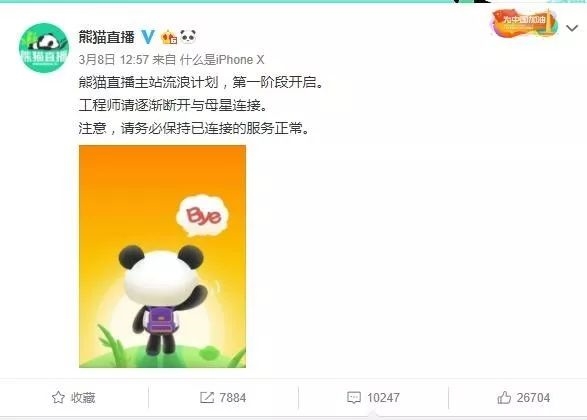
Task: Click like count 26704
Action: 533,398
